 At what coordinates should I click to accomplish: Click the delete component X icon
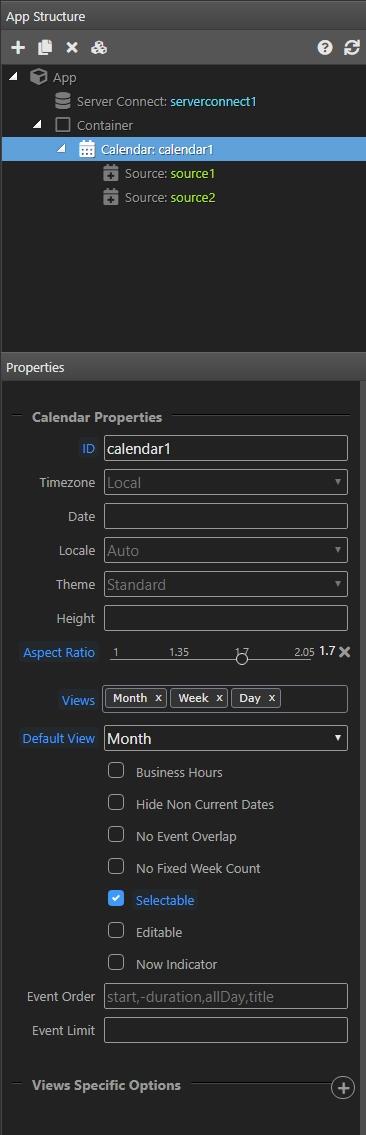72,48
